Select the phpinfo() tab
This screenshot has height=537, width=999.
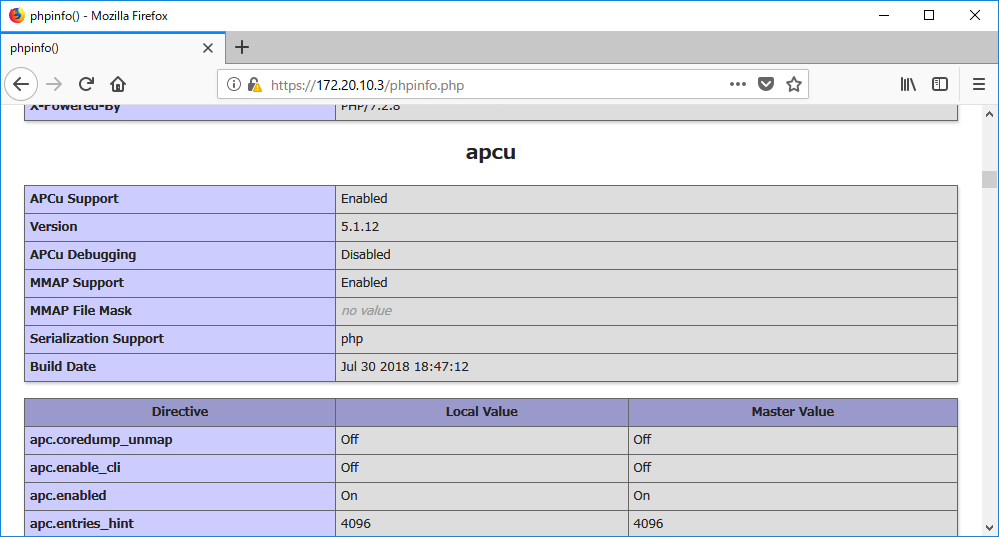tap(112, 48)
